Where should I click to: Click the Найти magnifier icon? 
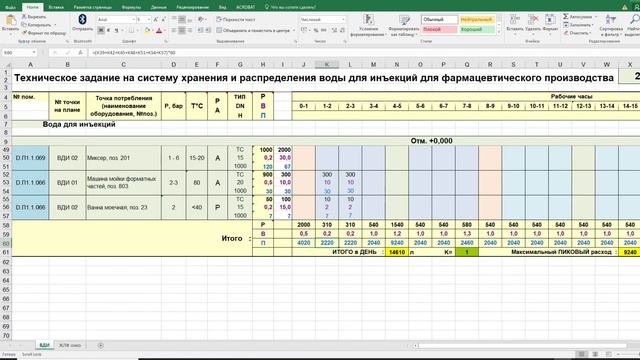click(x=634, y=19)
